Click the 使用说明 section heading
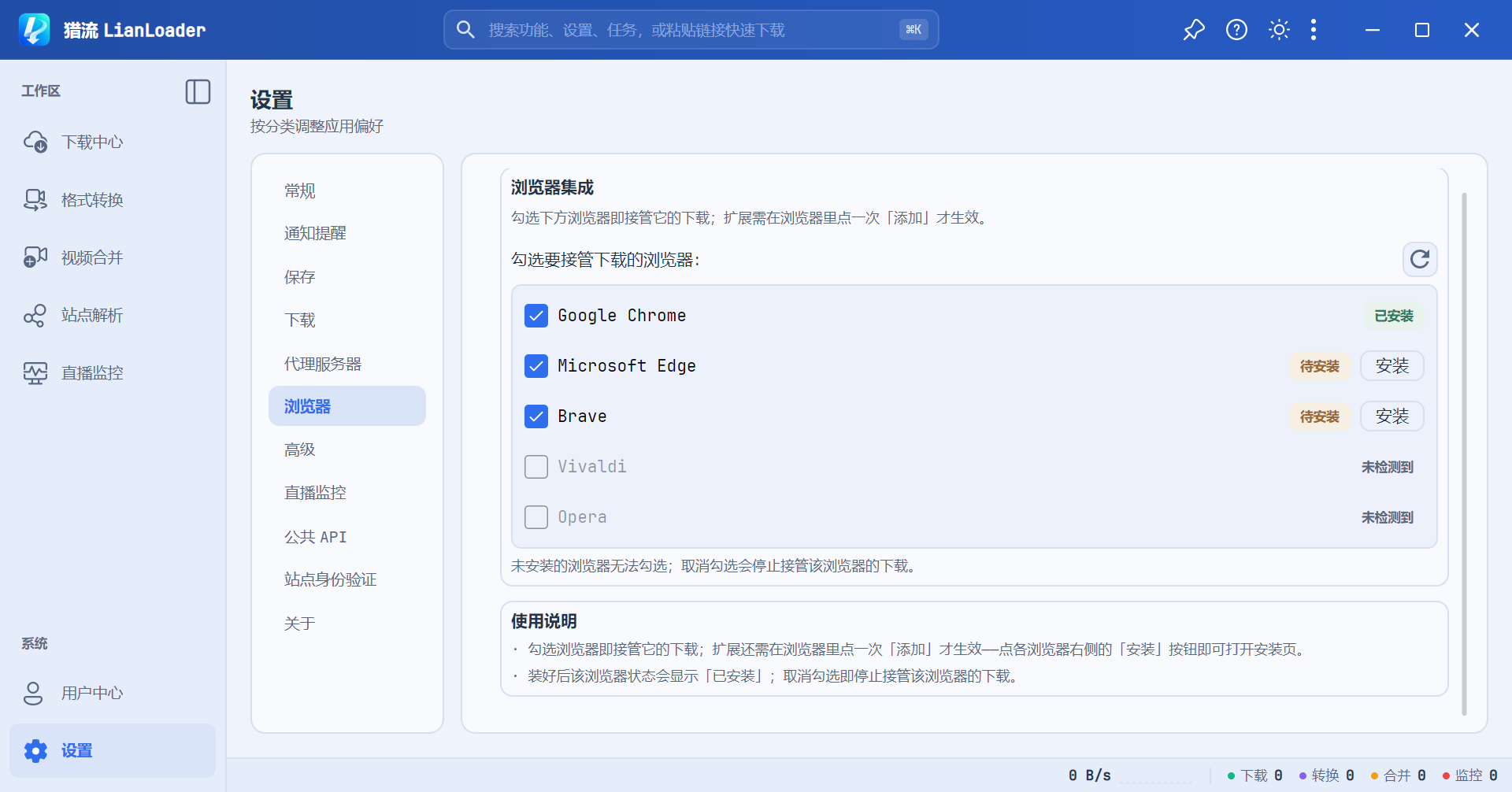This screenshot has height=792, width=1512. click(543, 621)
